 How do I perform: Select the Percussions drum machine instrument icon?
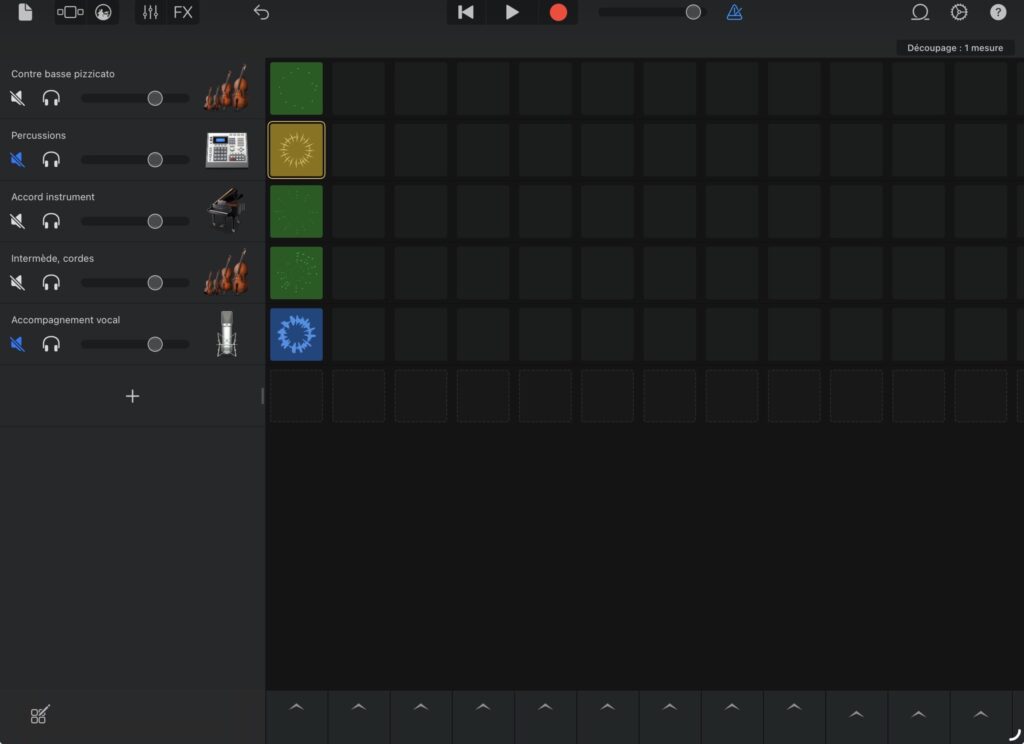point(226,150)
